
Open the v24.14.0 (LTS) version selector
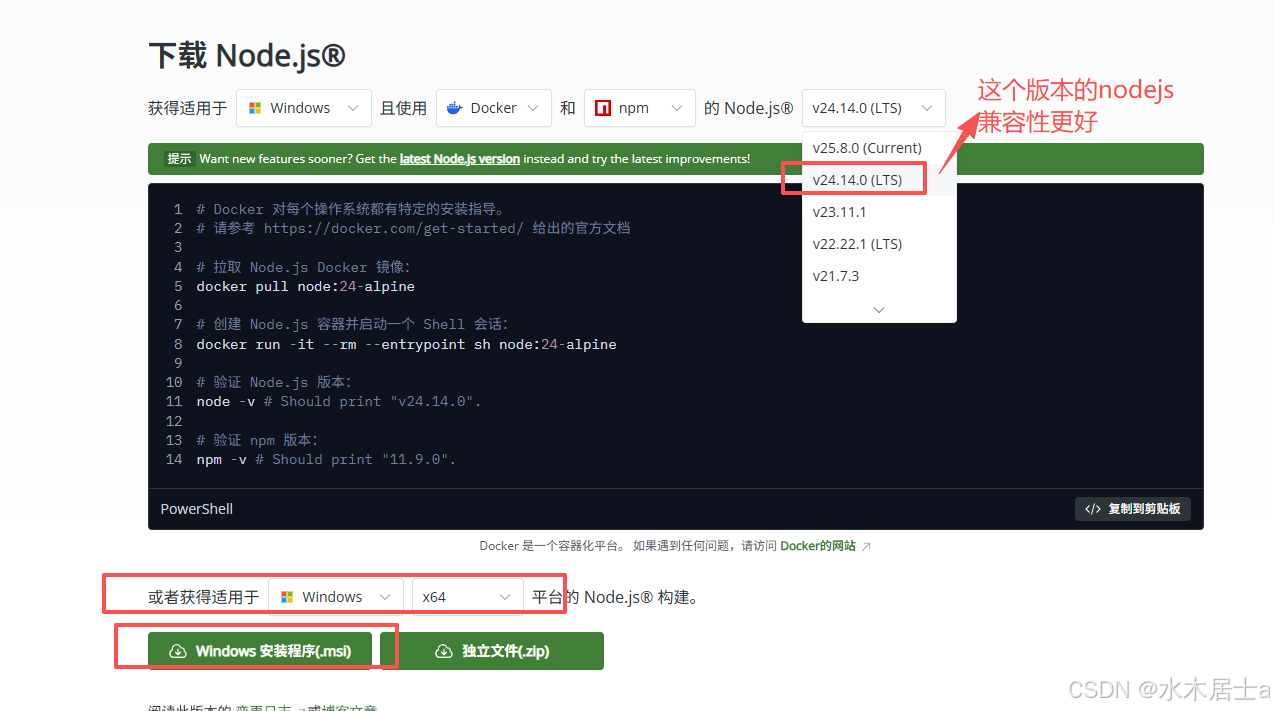(x=873, y=108)
